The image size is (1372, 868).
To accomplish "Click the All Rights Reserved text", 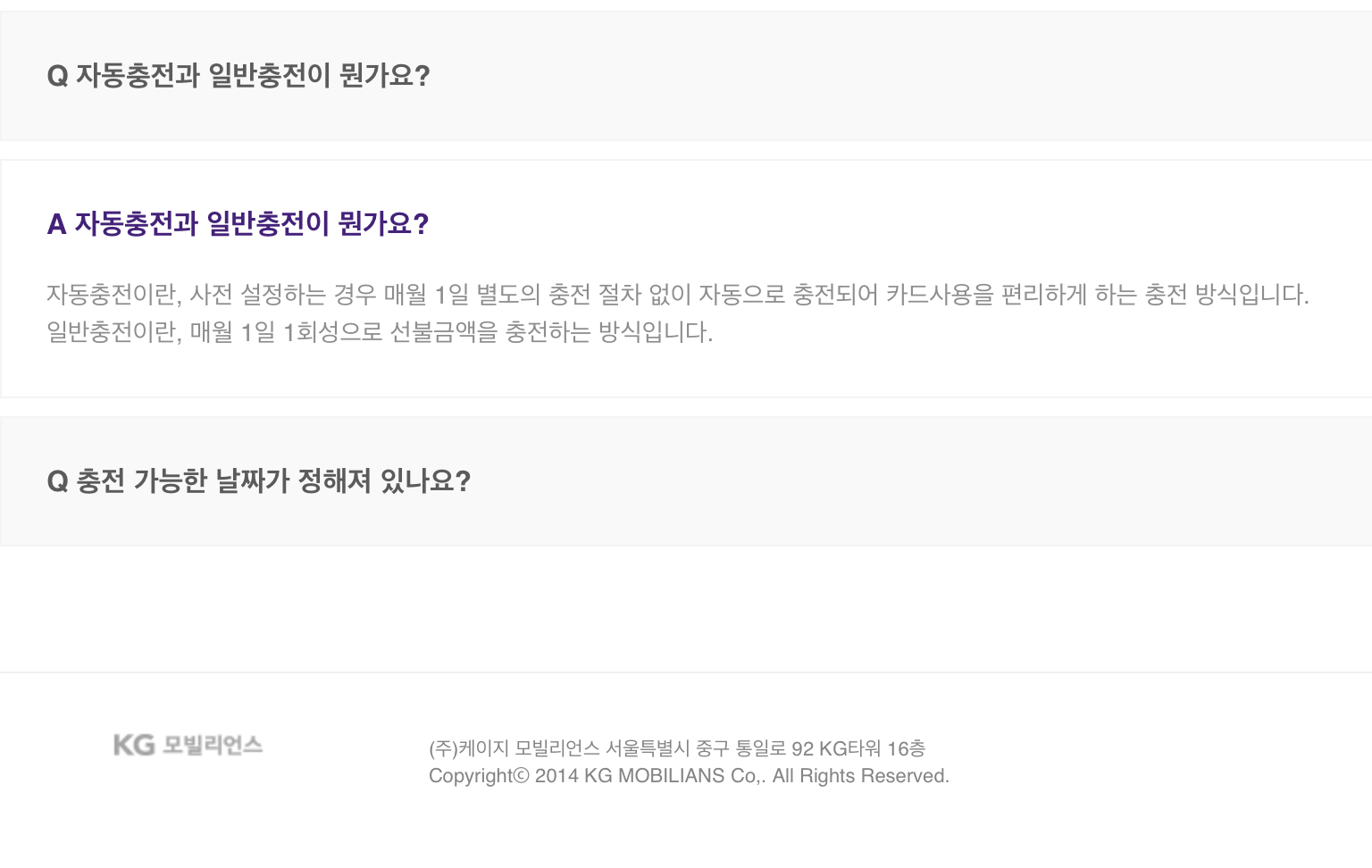I will (x=860, y=776).
